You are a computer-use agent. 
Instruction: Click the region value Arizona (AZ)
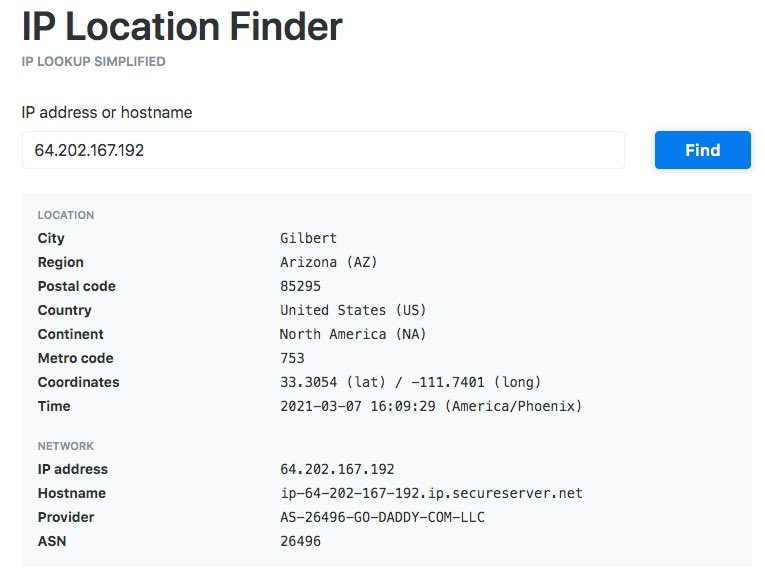click(x=329, y=262)
